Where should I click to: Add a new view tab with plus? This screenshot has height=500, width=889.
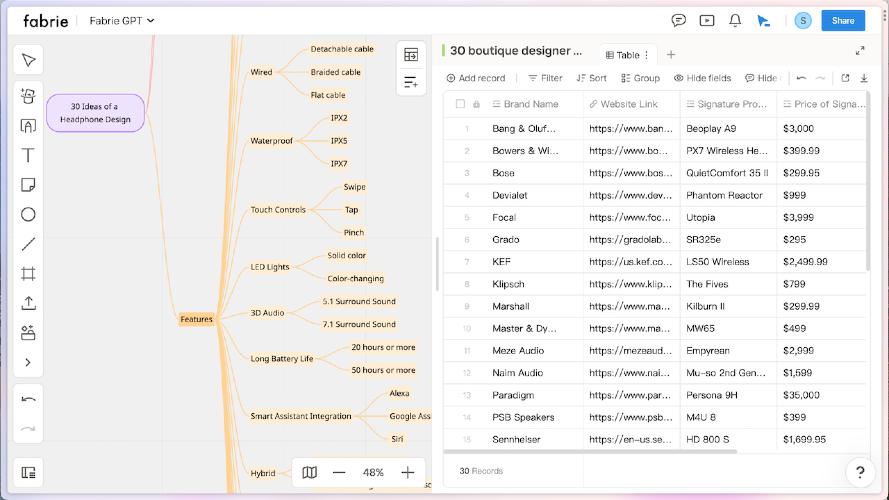pos(671,55)
